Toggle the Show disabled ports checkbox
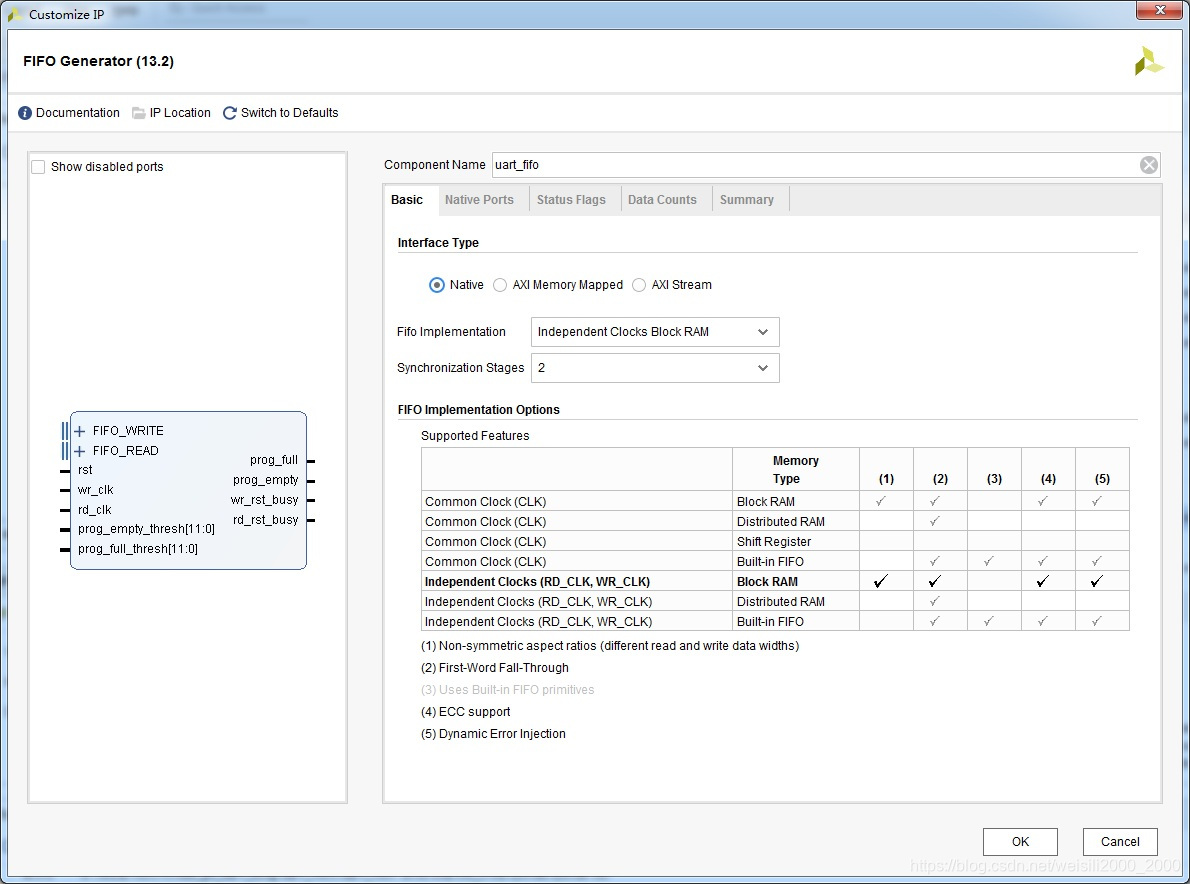This screenshot has width=1190, height=884. click(38, 167)
